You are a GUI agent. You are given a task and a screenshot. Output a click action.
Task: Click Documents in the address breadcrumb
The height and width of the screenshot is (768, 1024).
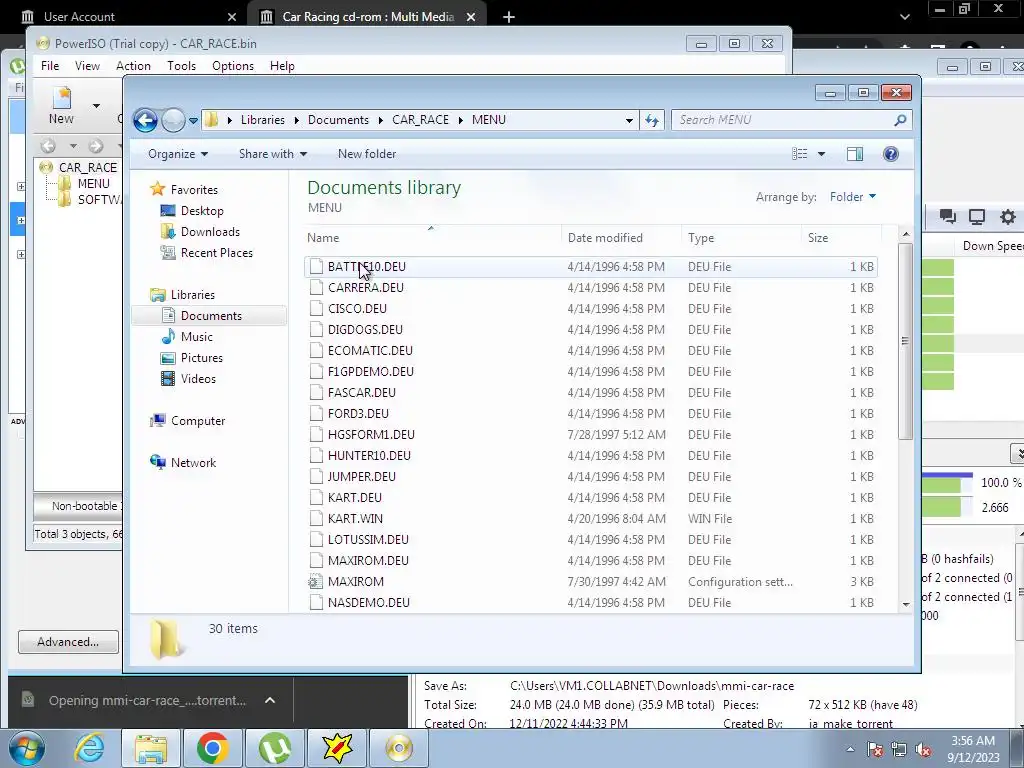click(338, 120)
